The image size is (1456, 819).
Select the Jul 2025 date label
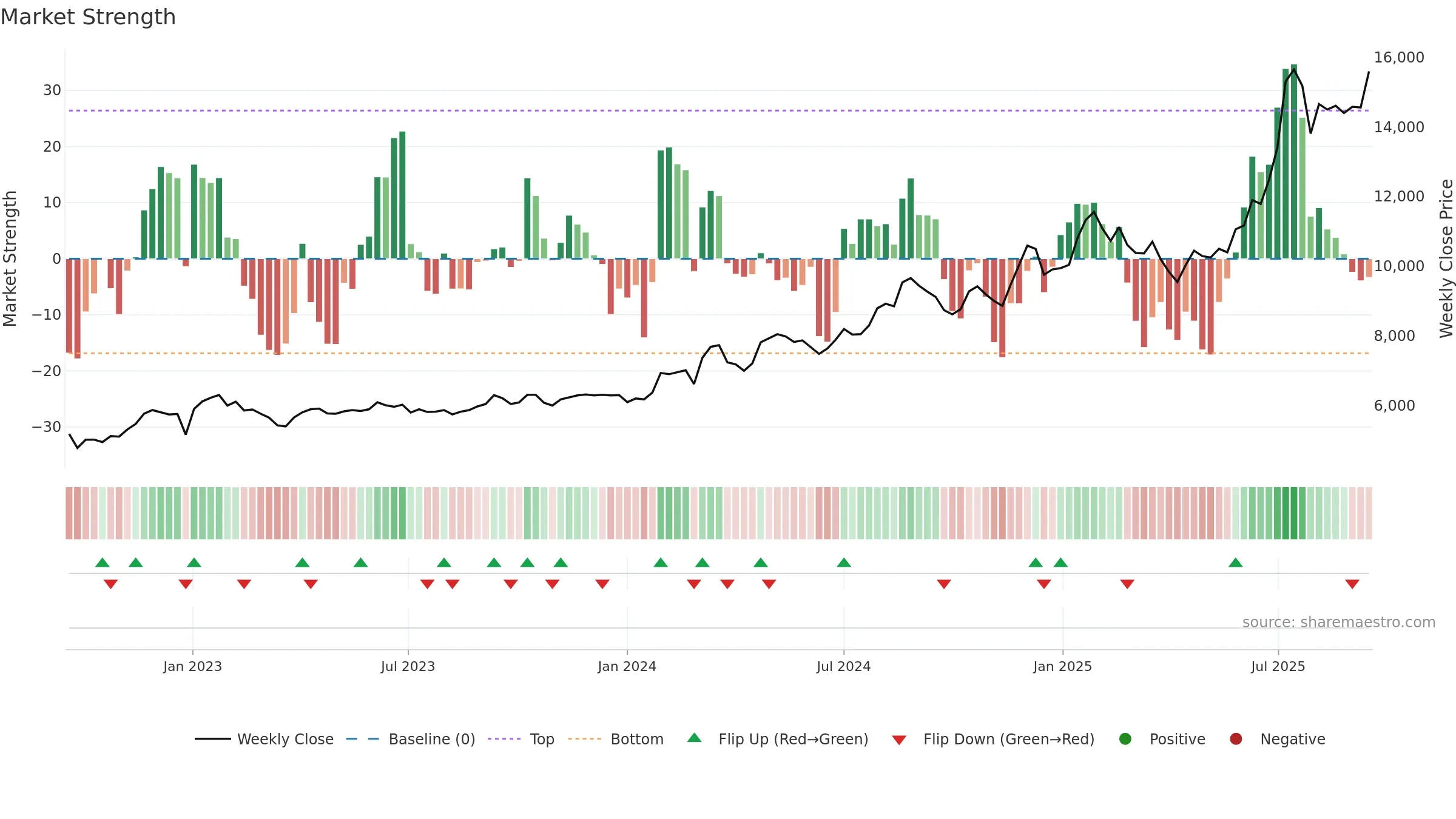click(x=1278, y=666)
